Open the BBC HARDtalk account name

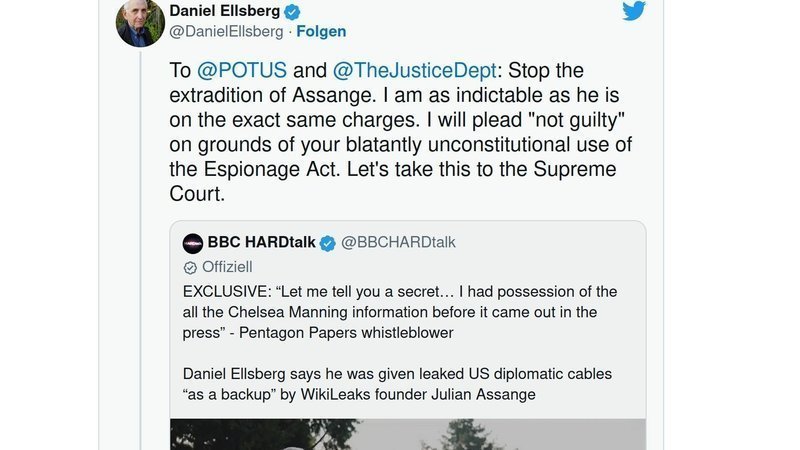click(261, 243)
